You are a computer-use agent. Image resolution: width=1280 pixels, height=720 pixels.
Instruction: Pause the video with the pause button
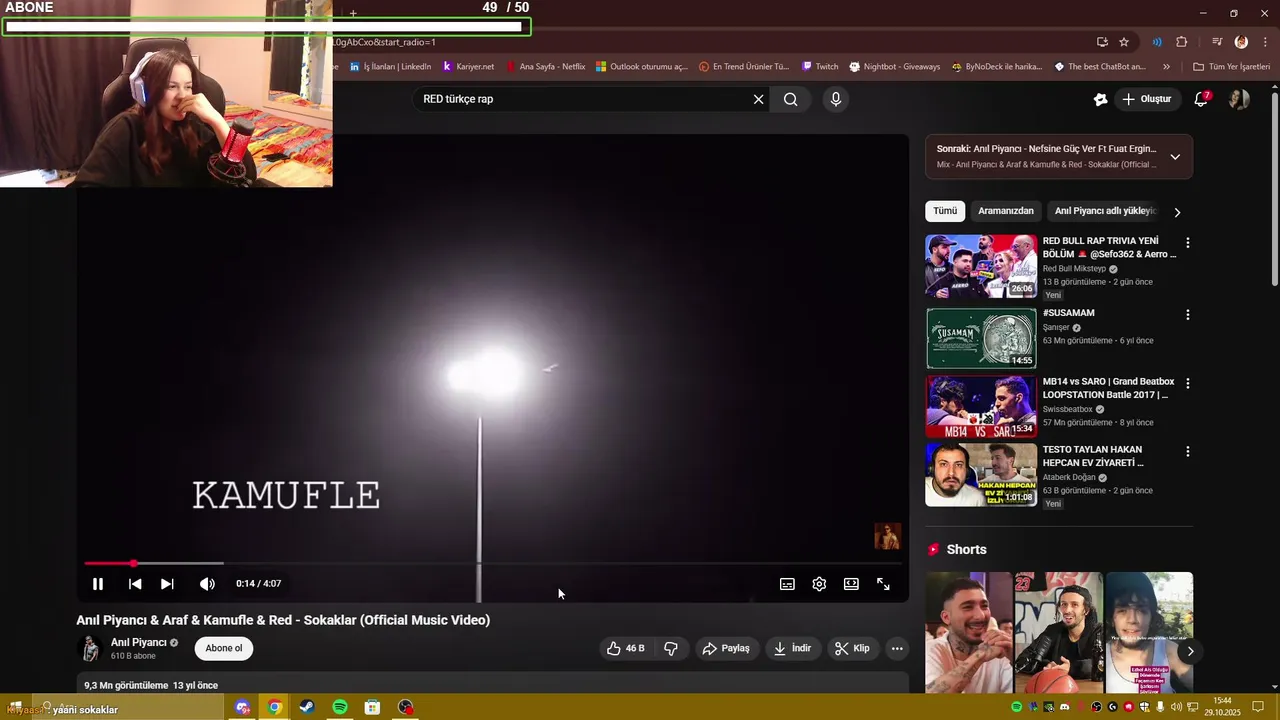tap(98, 584)
